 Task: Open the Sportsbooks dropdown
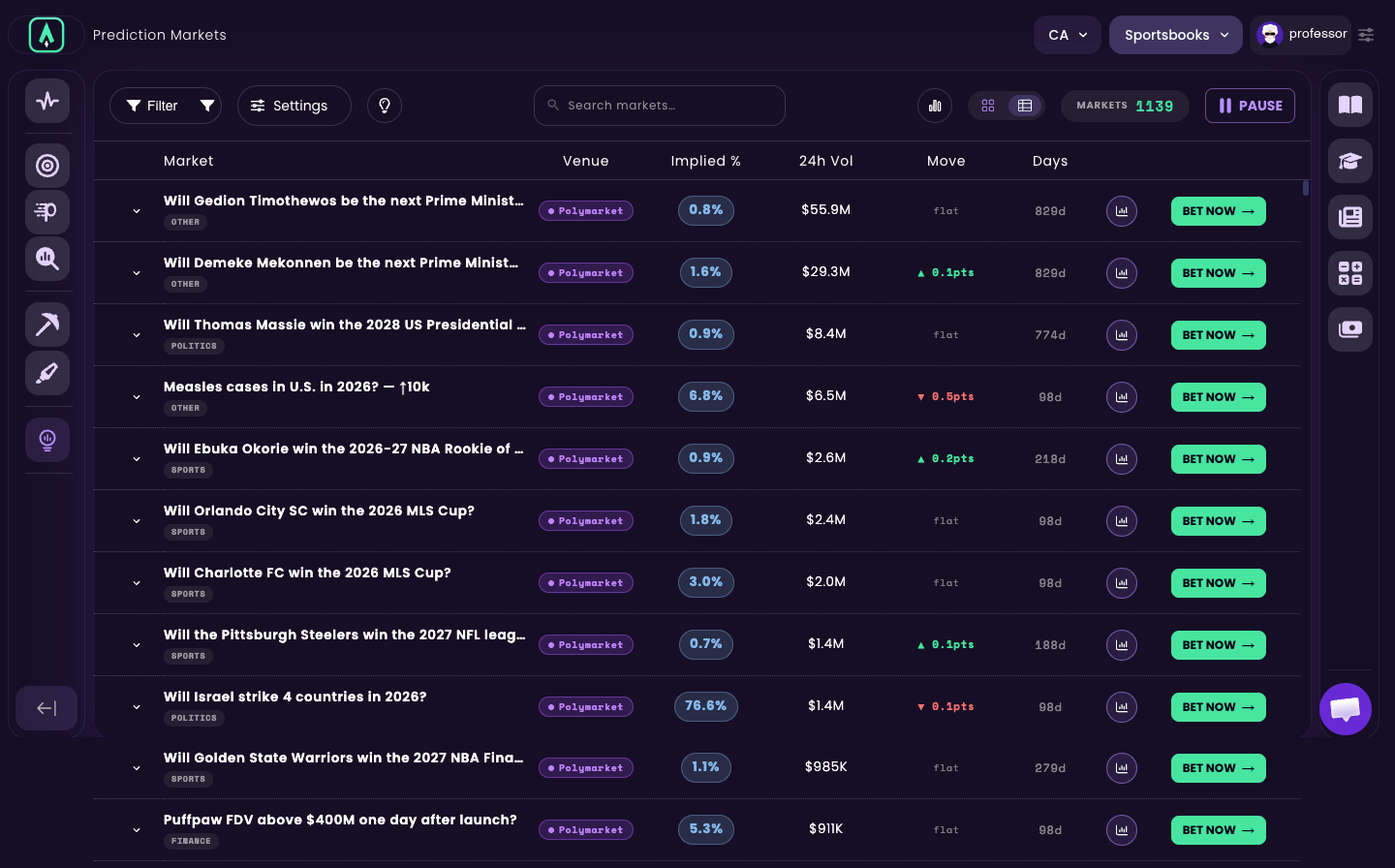[1176, 35]
